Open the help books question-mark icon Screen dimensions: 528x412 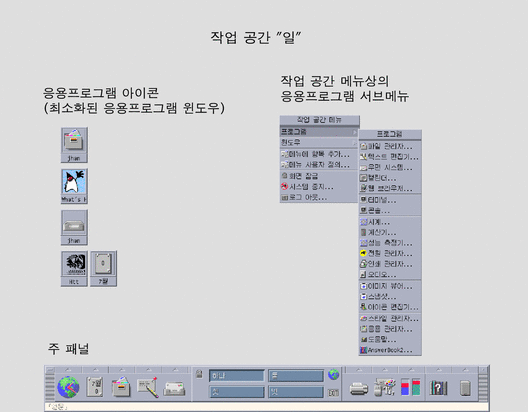(x=438, y=388)
